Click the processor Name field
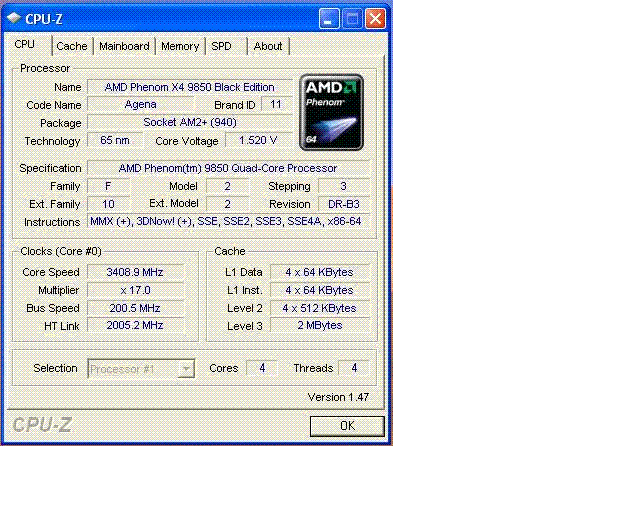This screenshot has height=512, width=640. pyautogui.click(x=190, y=87)
